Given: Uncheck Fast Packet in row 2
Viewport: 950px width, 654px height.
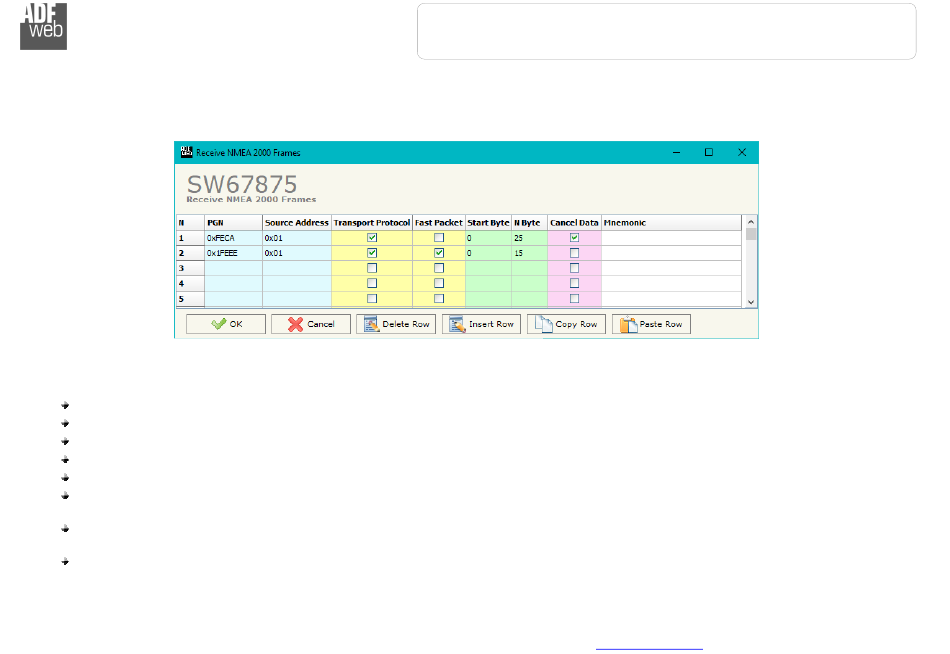Looking at the screenshot, I should tap(439, 253).
